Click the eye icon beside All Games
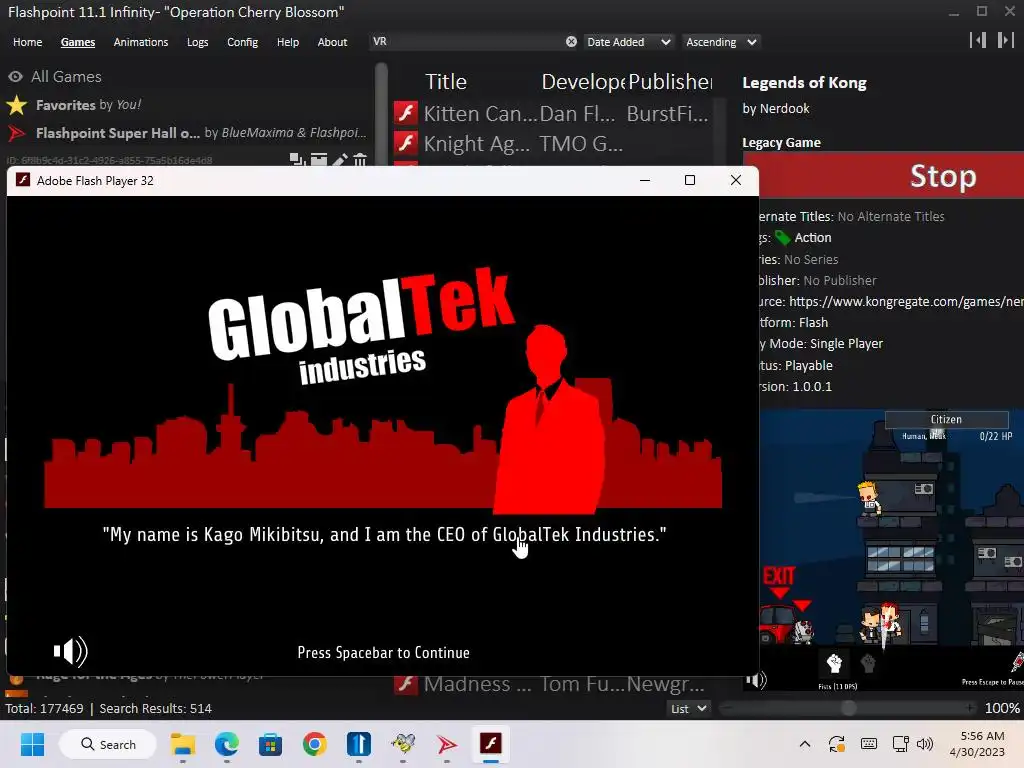Screen dimensions: 1024x768 [16, 76]
